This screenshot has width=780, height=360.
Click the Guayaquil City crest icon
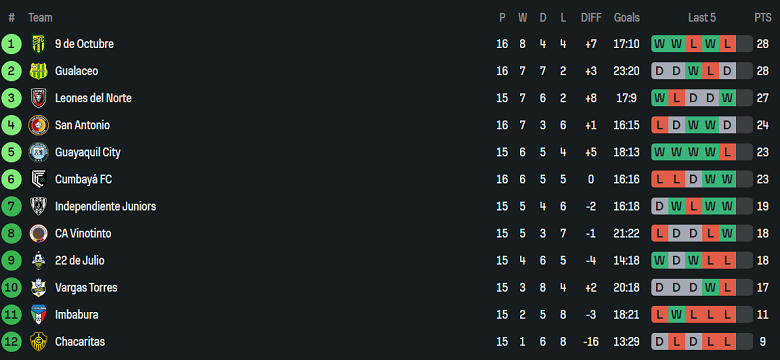coord(38,152)
